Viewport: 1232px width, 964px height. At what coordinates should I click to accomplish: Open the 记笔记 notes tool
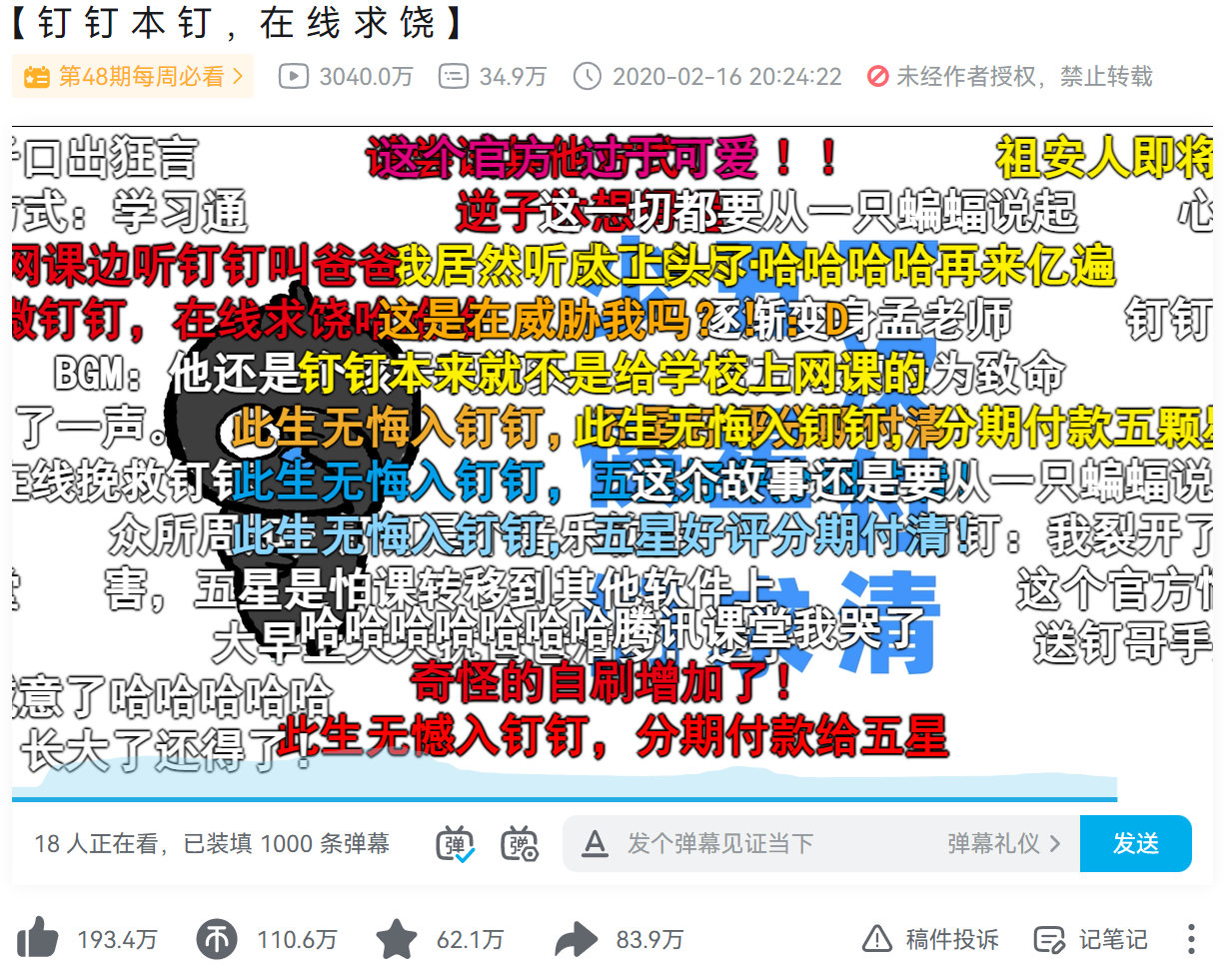pos(1090,939)
